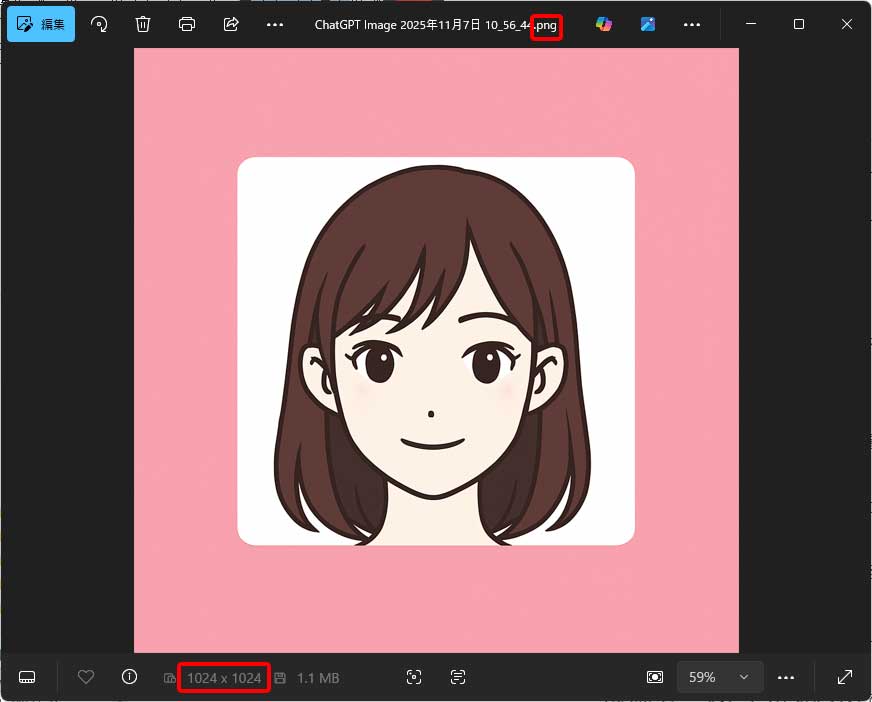Add this photo to favorites
Viewport: 872px width, 702px height.
(86, 677)
